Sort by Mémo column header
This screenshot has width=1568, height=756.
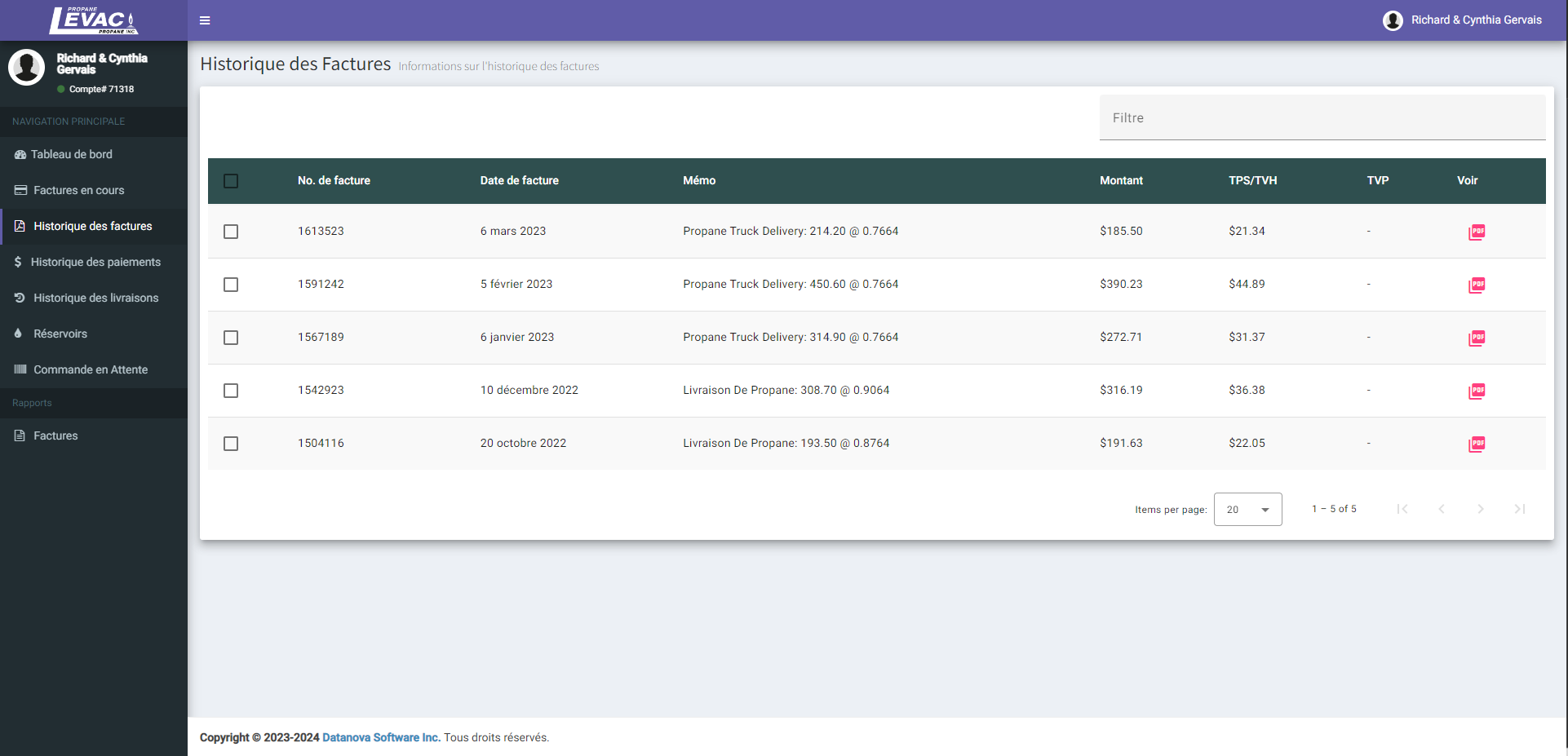pos(699,180)
